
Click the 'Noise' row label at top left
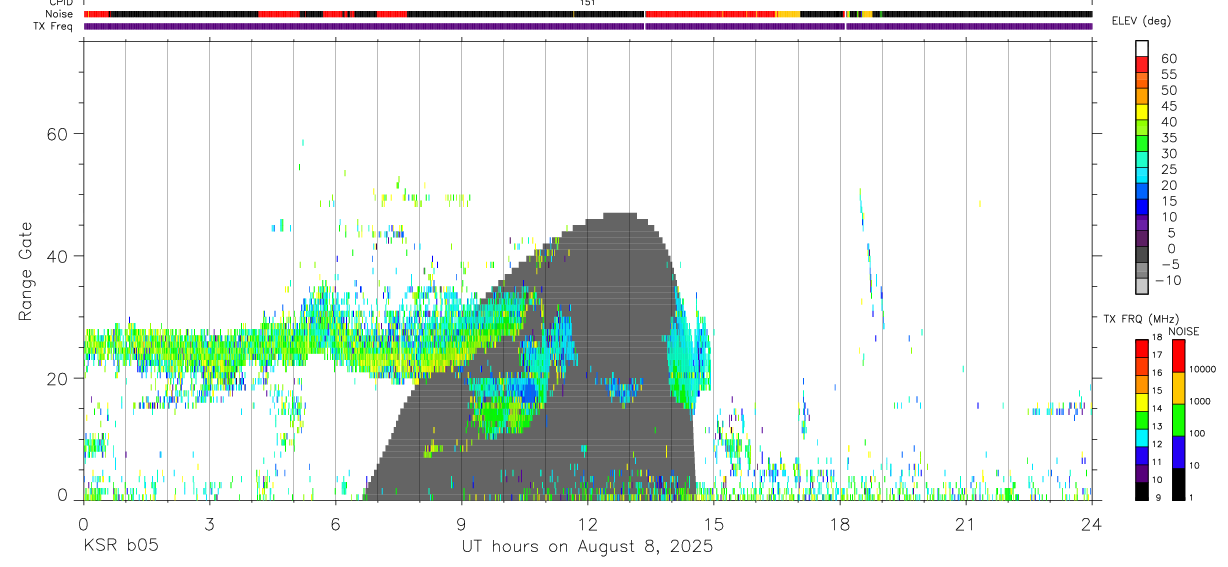pos(61,14)
